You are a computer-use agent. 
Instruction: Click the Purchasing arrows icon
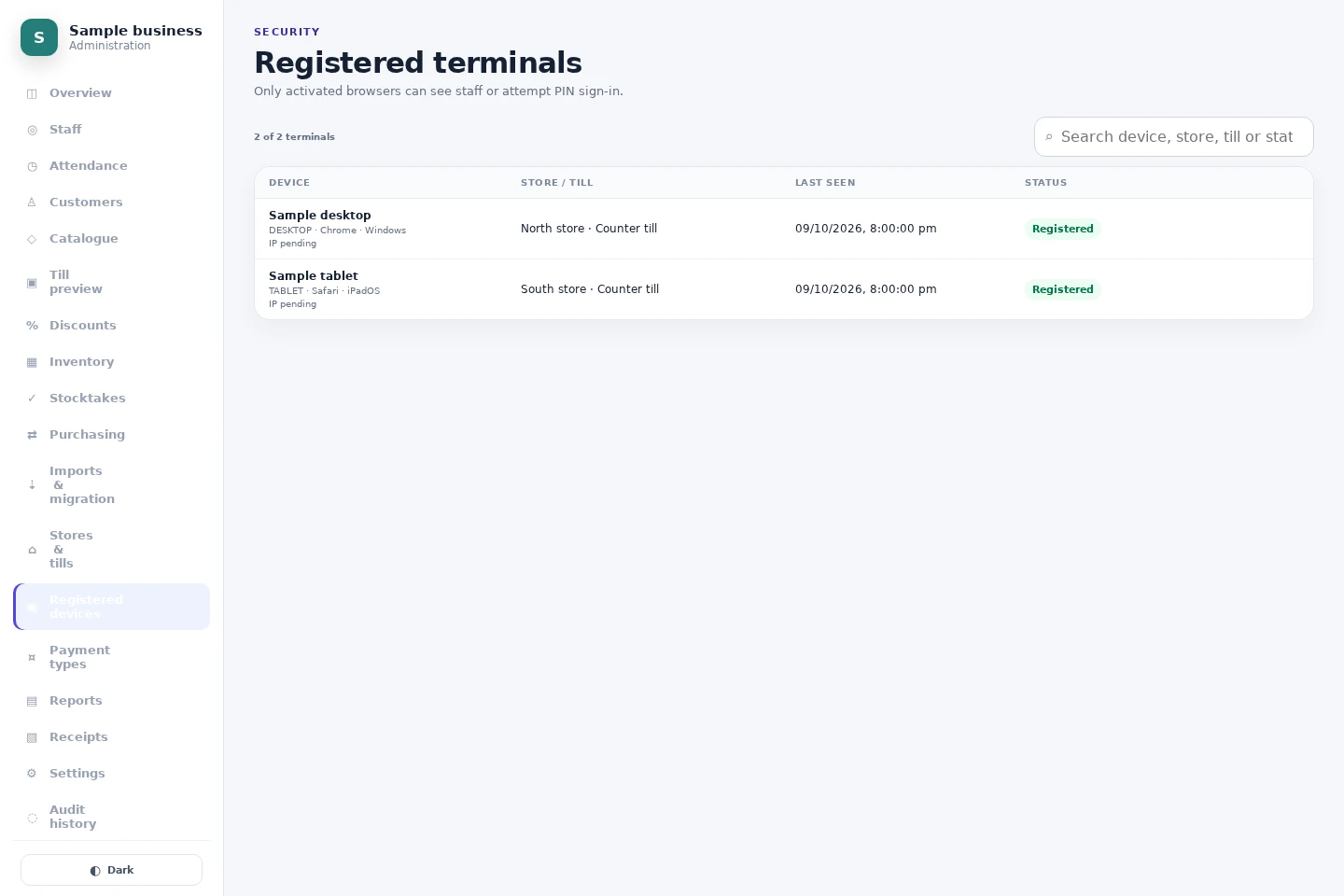pyautogui.click(x=32, y=435)
